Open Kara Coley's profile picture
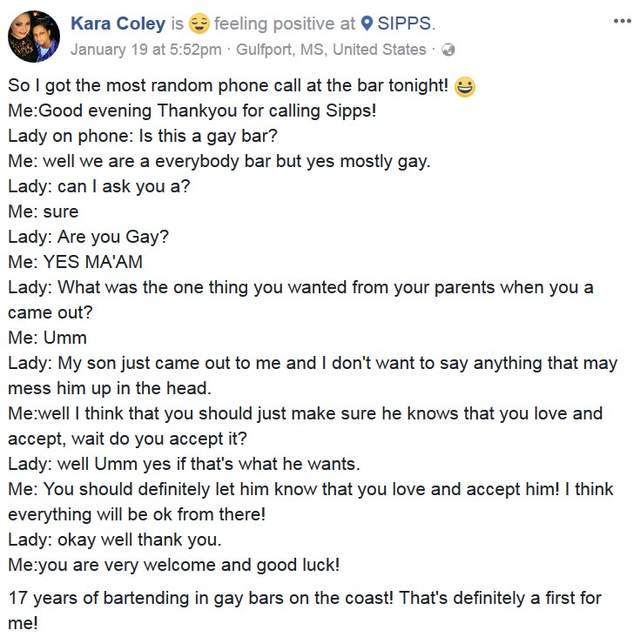The height and width of the screenshot is (637, 640). tap(33, 34)
